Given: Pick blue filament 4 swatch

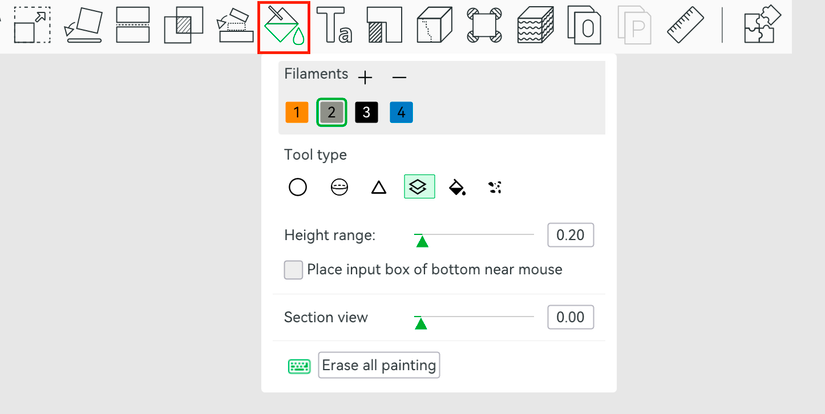Looking at the screenshot, I should [401, 112].
